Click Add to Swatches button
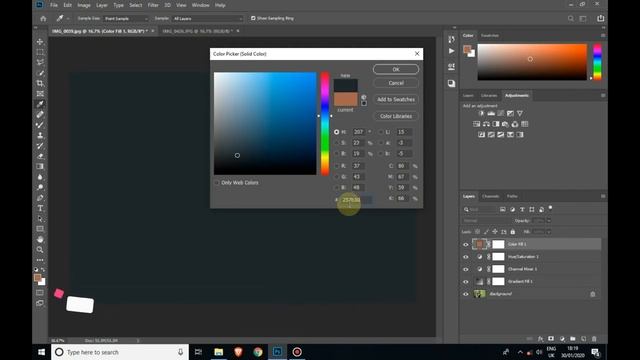Viewport: 640px width, 360px height. 396,100
